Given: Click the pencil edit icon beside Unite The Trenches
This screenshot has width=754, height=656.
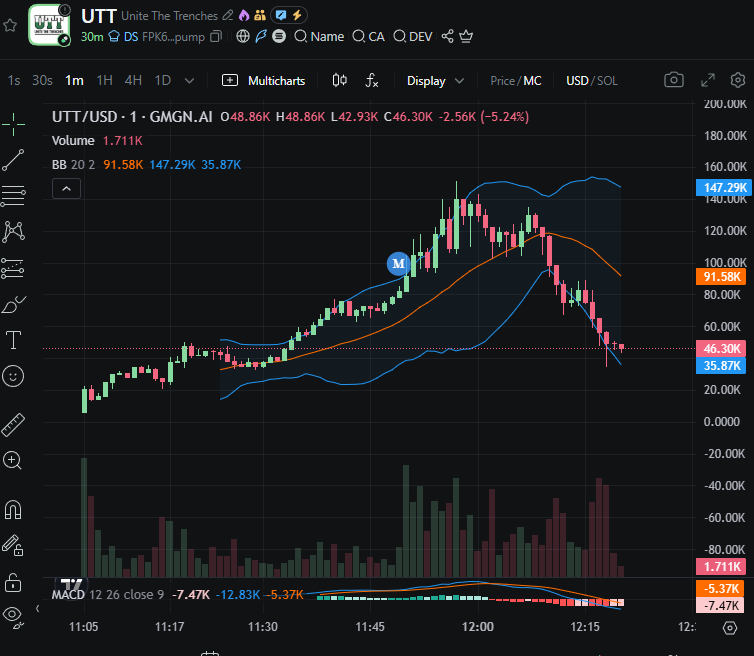Looking at the screenshot, I should click(x=228, y=16).
